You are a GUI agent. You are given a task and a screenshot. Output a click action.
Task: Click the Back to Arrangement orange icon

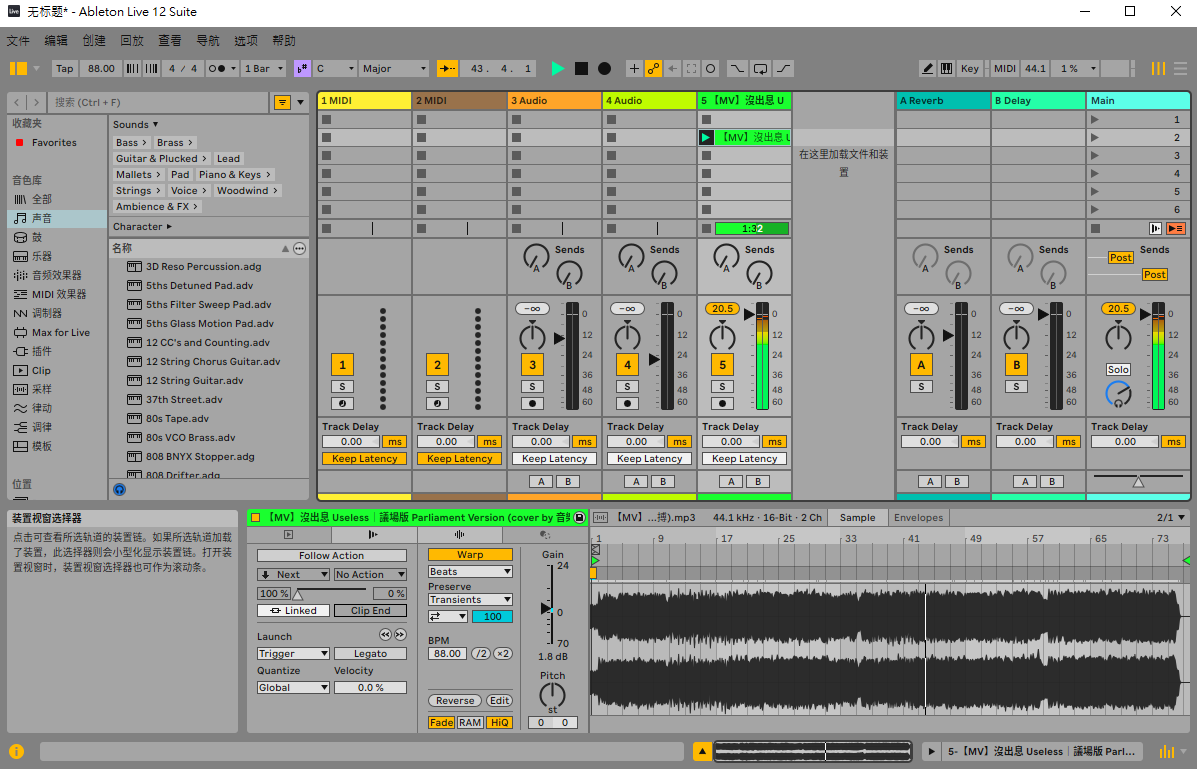tap(1176, 228)
